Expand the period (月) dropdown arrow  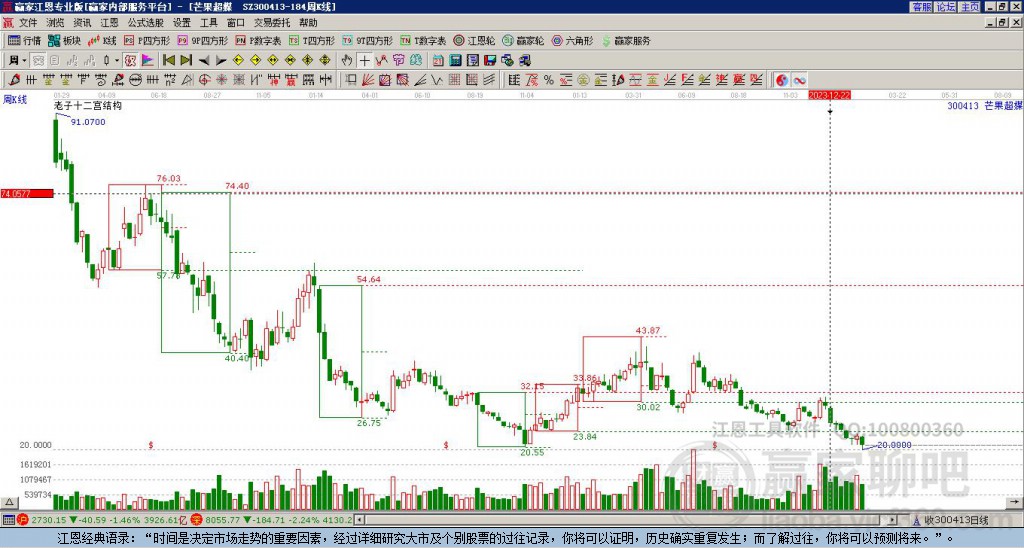24,61
